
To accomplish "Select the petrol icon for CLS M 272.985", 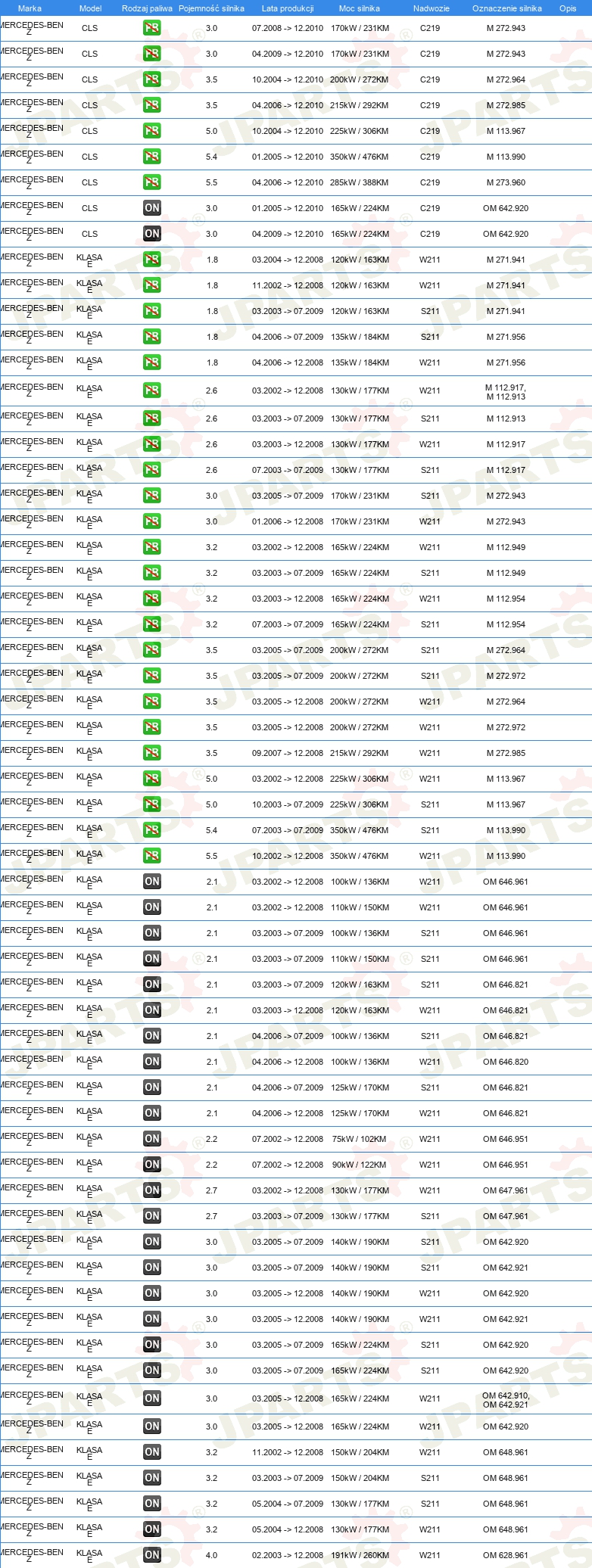I will (x=152, y=105).
